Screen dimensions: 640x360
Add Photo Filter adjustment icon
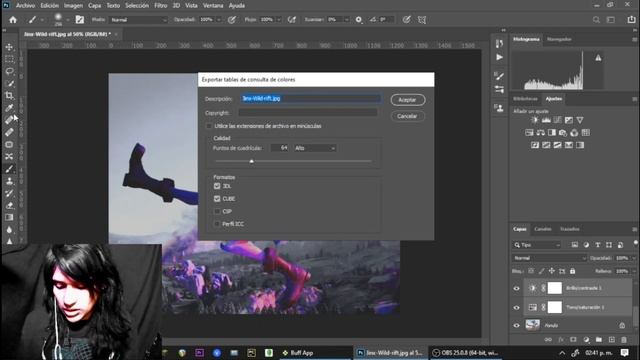tap(563, 133)
